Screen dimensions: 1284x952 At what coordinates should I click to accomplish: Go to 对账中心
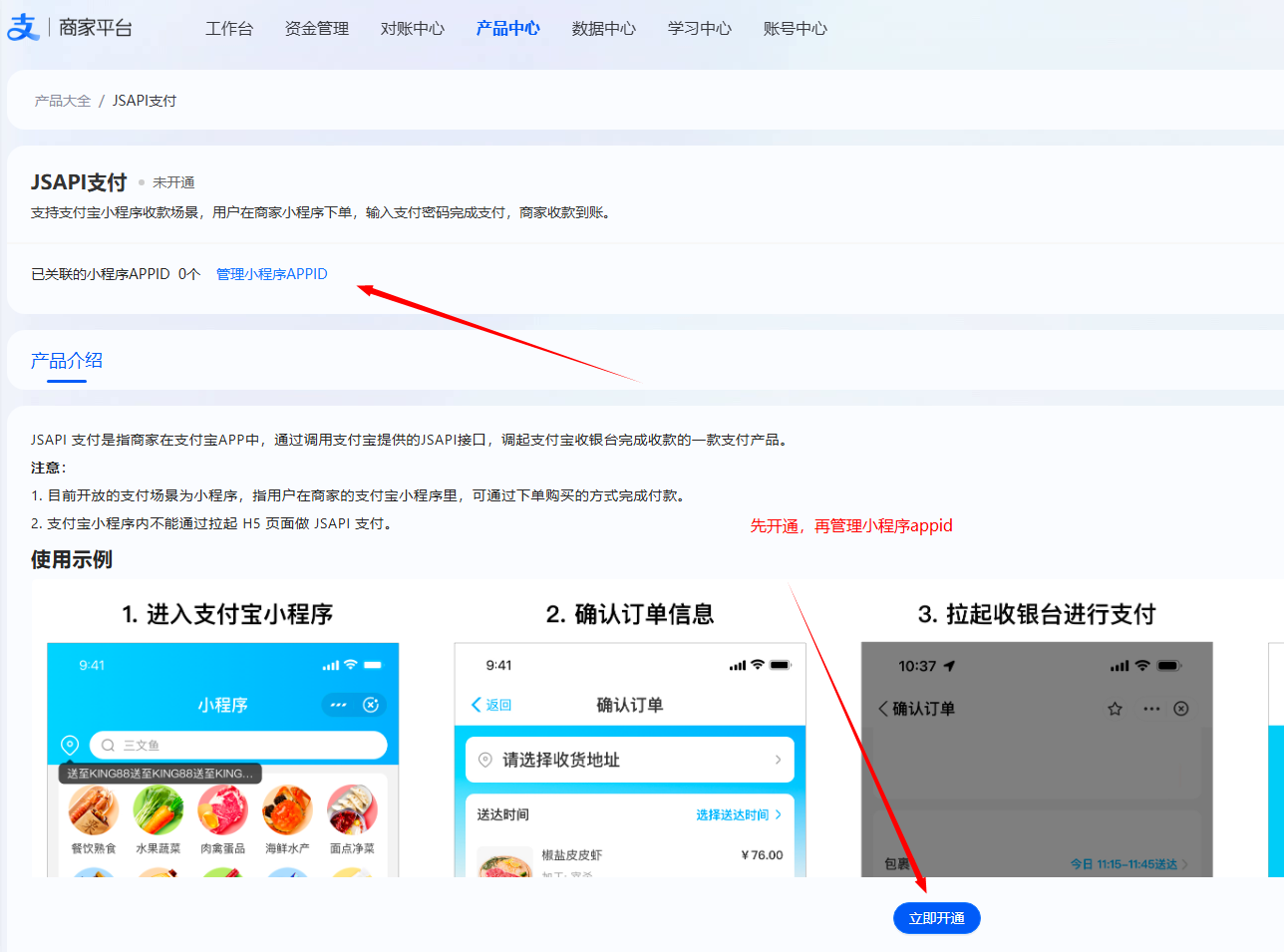coord(413,29)
